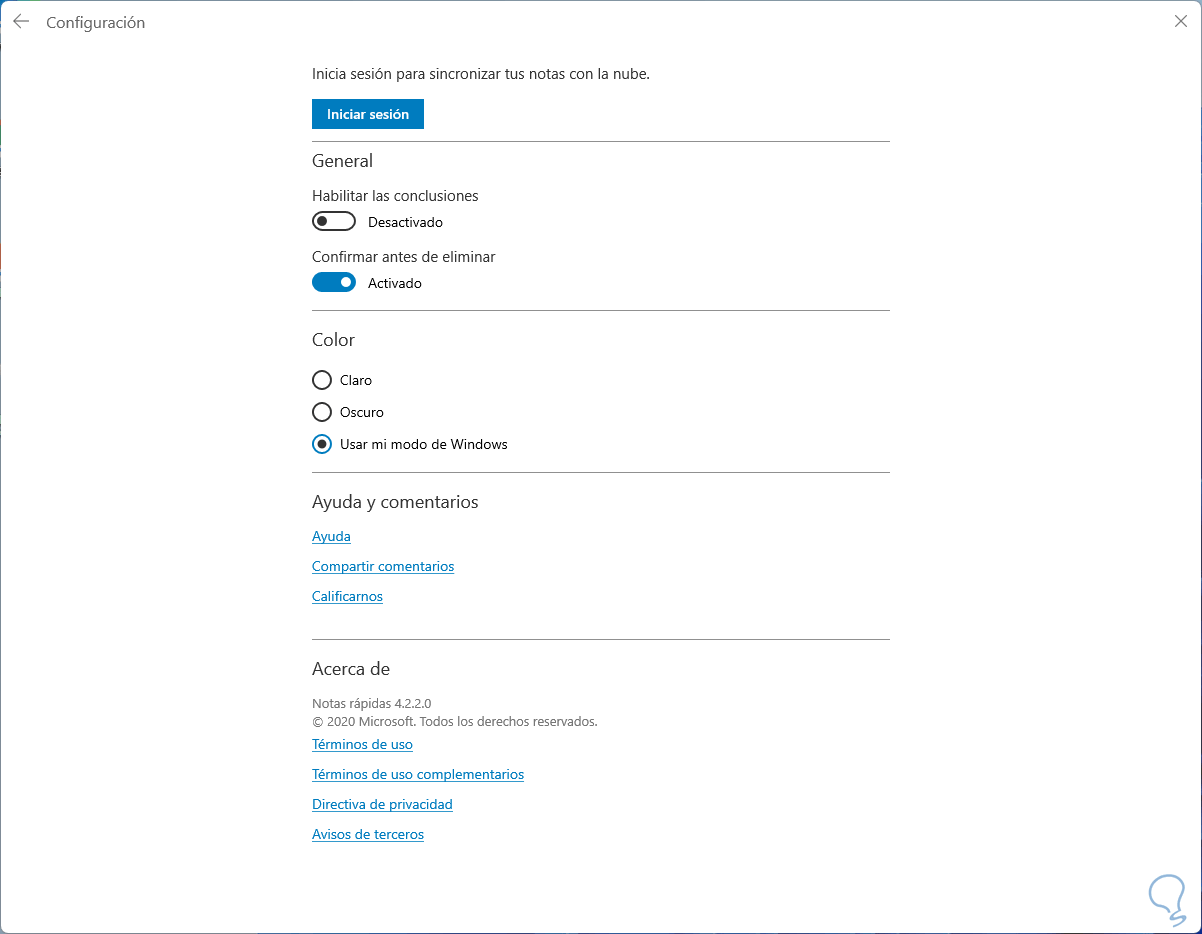This screenshot has height=934, width=1202.
Task: Open Términos de uso link
Action: coord(362,744)
